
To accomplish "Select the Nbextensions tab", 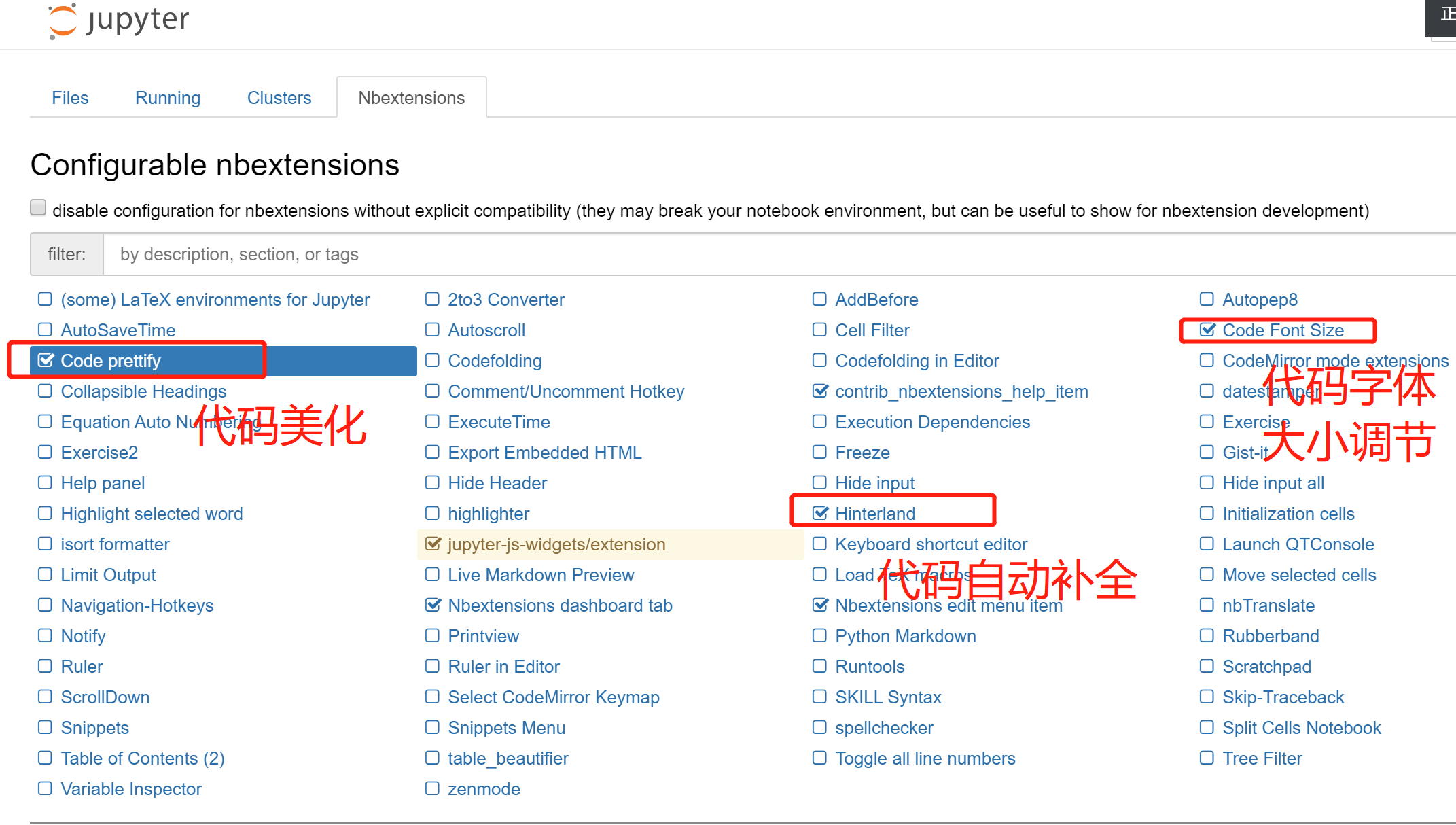I will point(412,98).
